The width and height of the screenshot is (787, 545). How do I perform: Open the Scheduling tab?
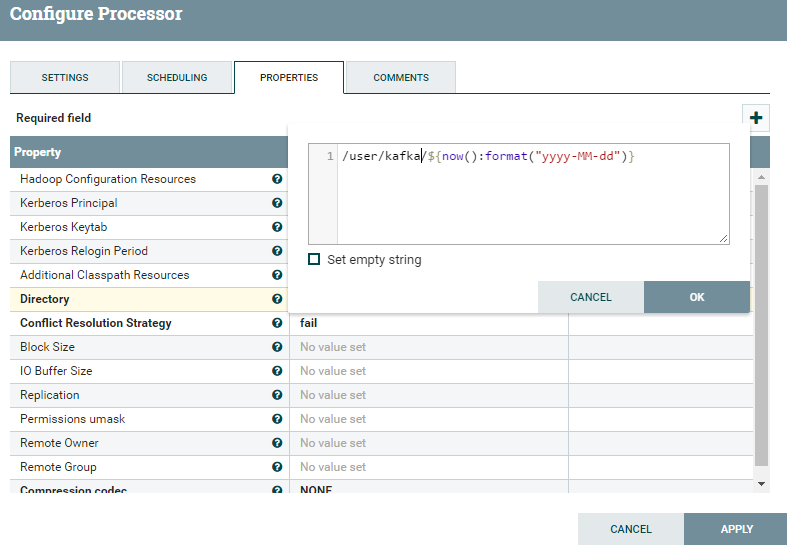[x=177, y=78]
